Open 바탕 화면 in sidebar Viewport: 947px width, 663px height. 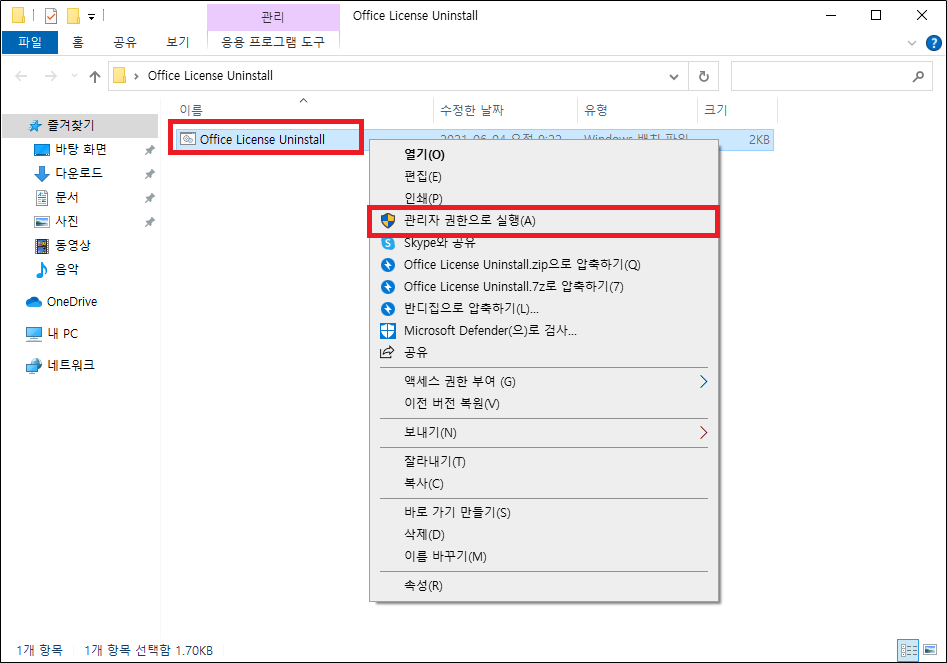pyautogui.click(x=81, y=149)
